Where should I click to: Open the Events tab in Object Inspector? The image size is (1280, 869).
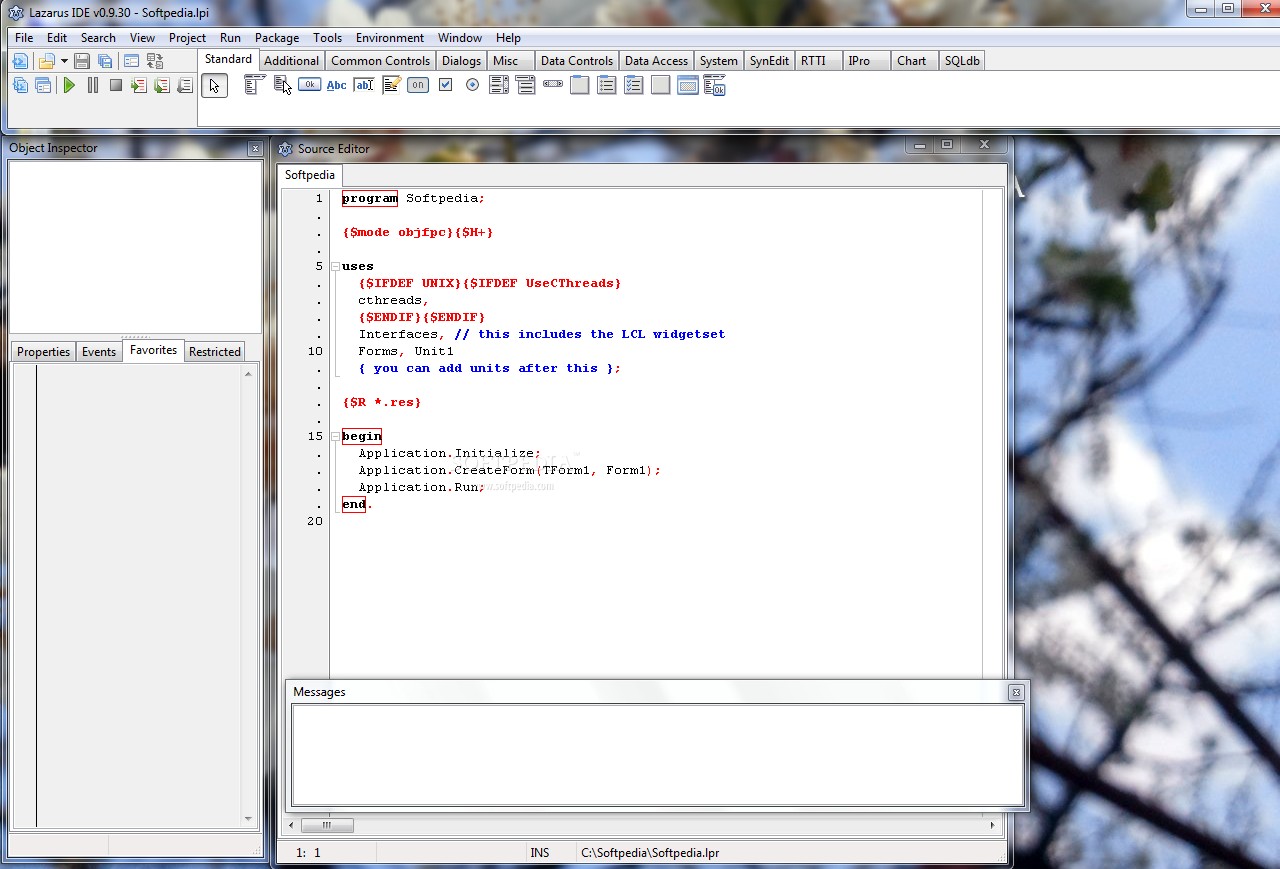coord(99,352)
